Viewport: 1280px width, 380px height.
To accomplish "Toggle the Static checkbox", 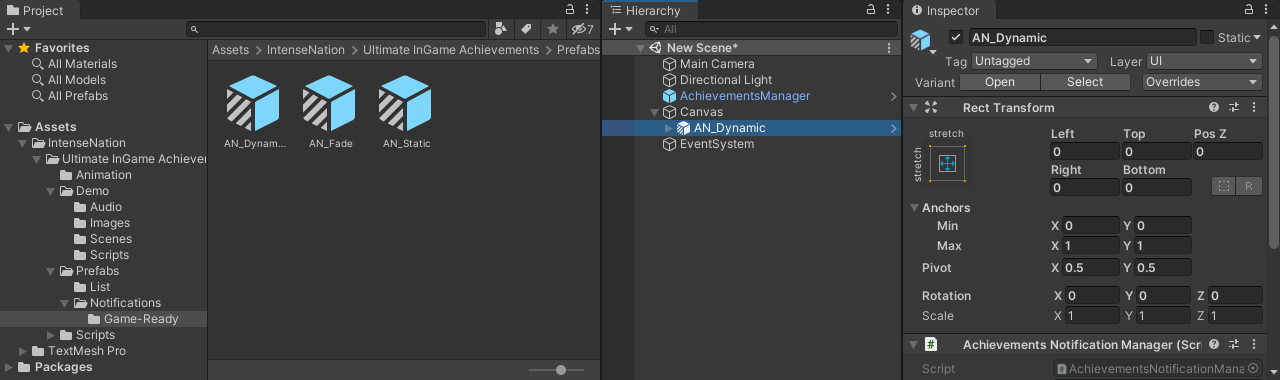I will pos(1207,38).
